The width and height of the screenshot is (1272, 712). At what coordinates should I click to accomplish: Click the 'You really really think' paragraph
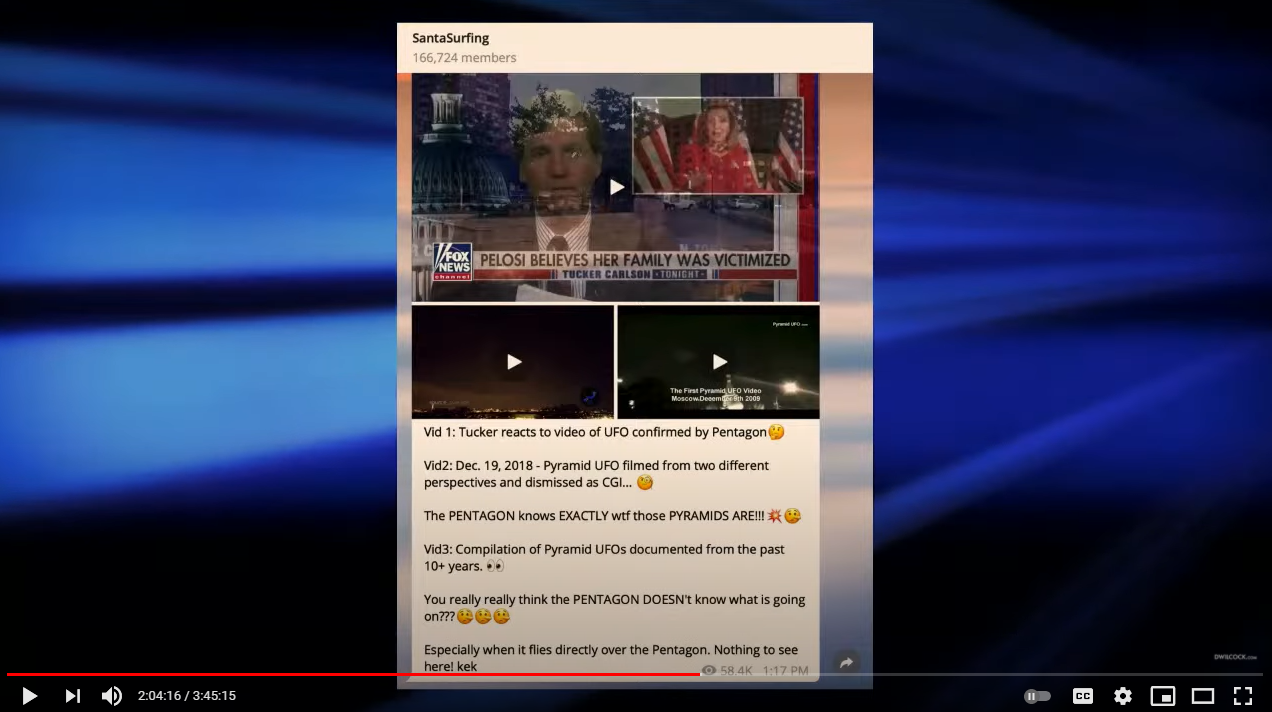pyautogui.click(x=614, y=608)
